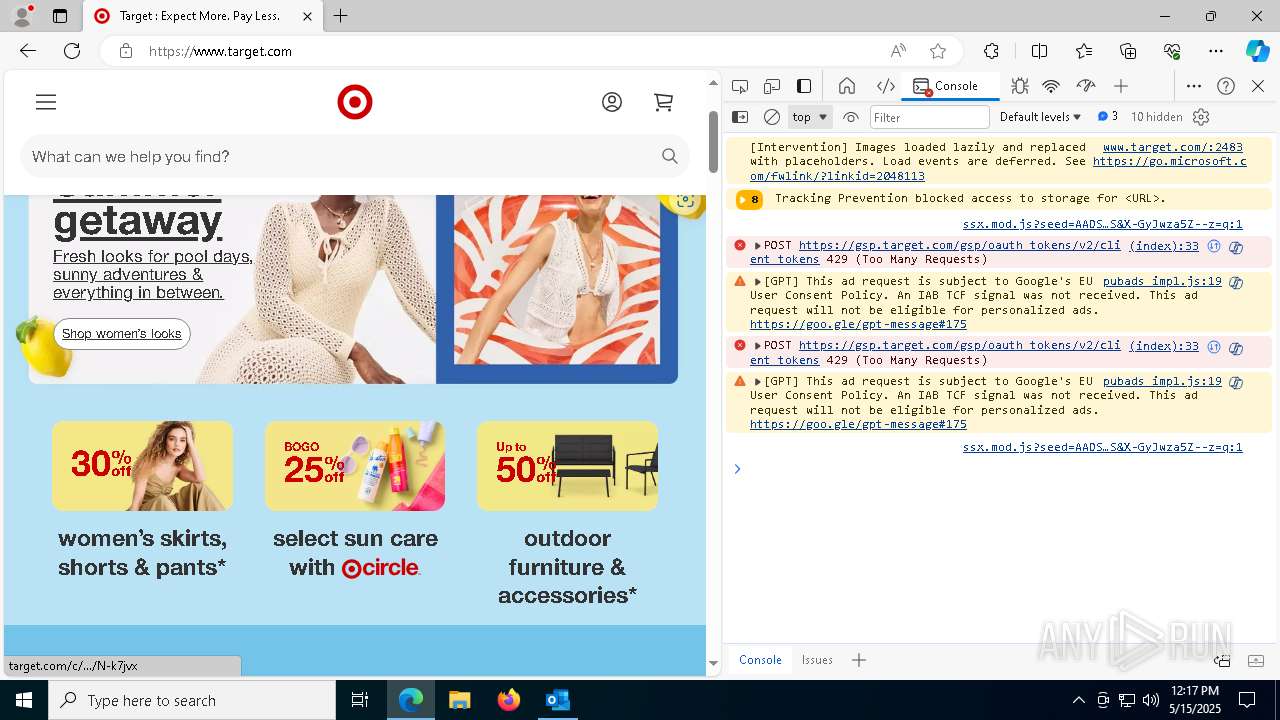Open Favorites list
The image size is (1280, 720).
point(1084,51)
